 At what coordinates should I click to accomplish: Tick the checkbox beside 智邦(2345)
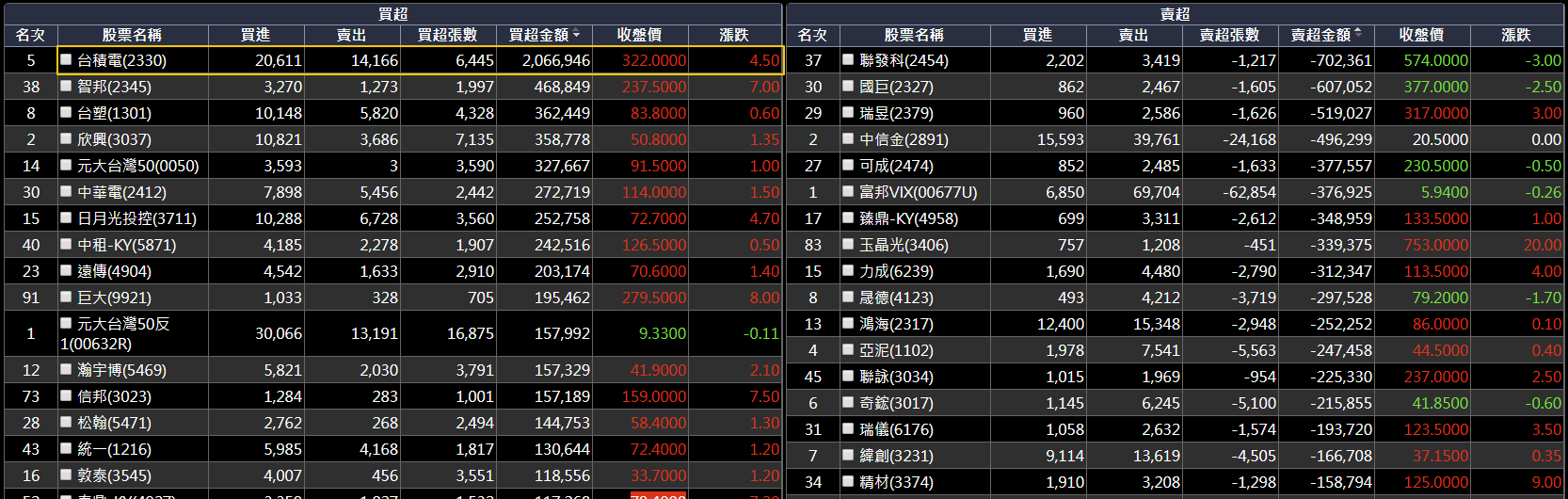coord(66,86)
